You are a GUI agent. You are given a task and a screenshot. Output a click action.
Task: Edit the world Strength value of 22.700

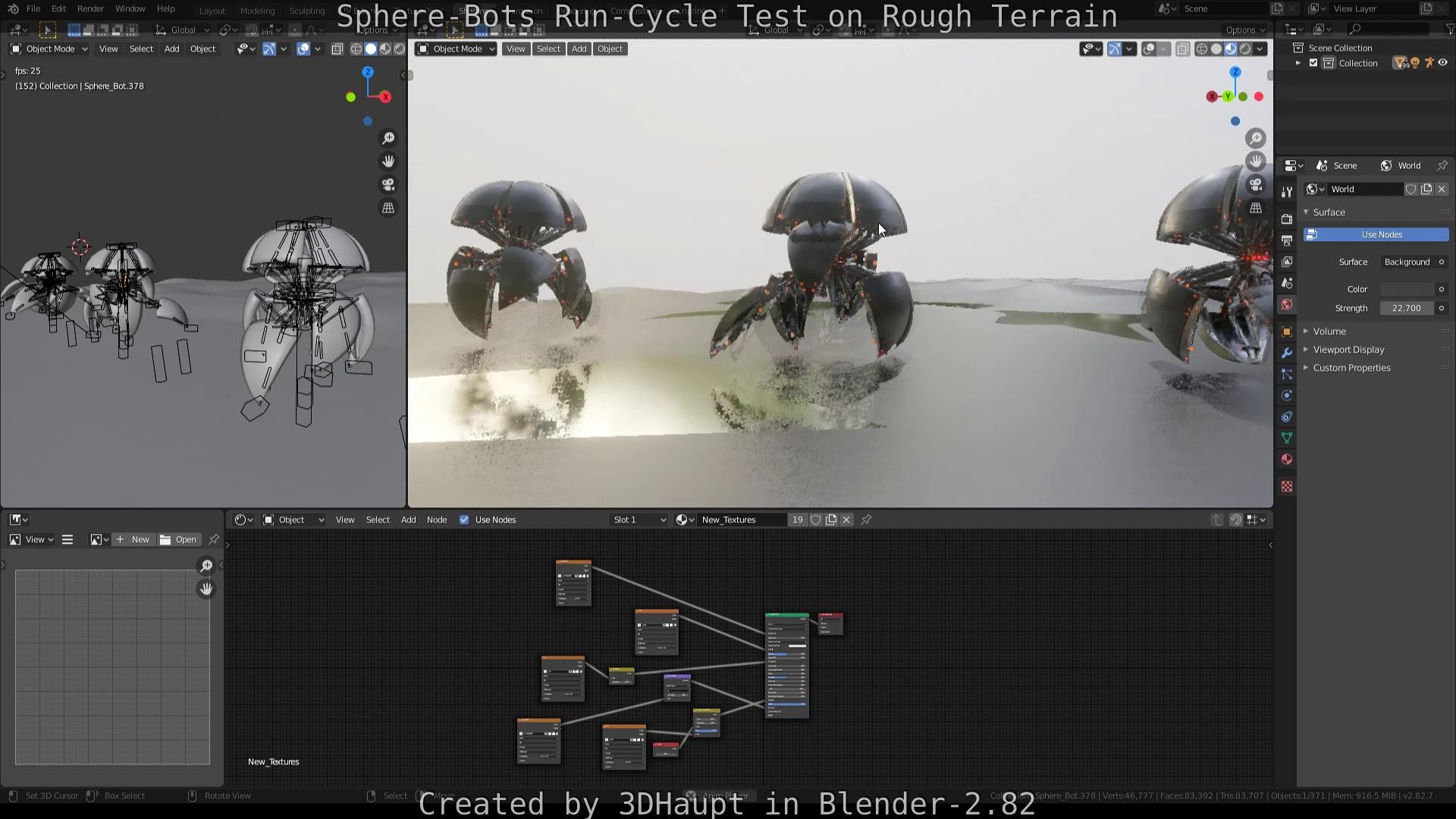(1407, 308)
